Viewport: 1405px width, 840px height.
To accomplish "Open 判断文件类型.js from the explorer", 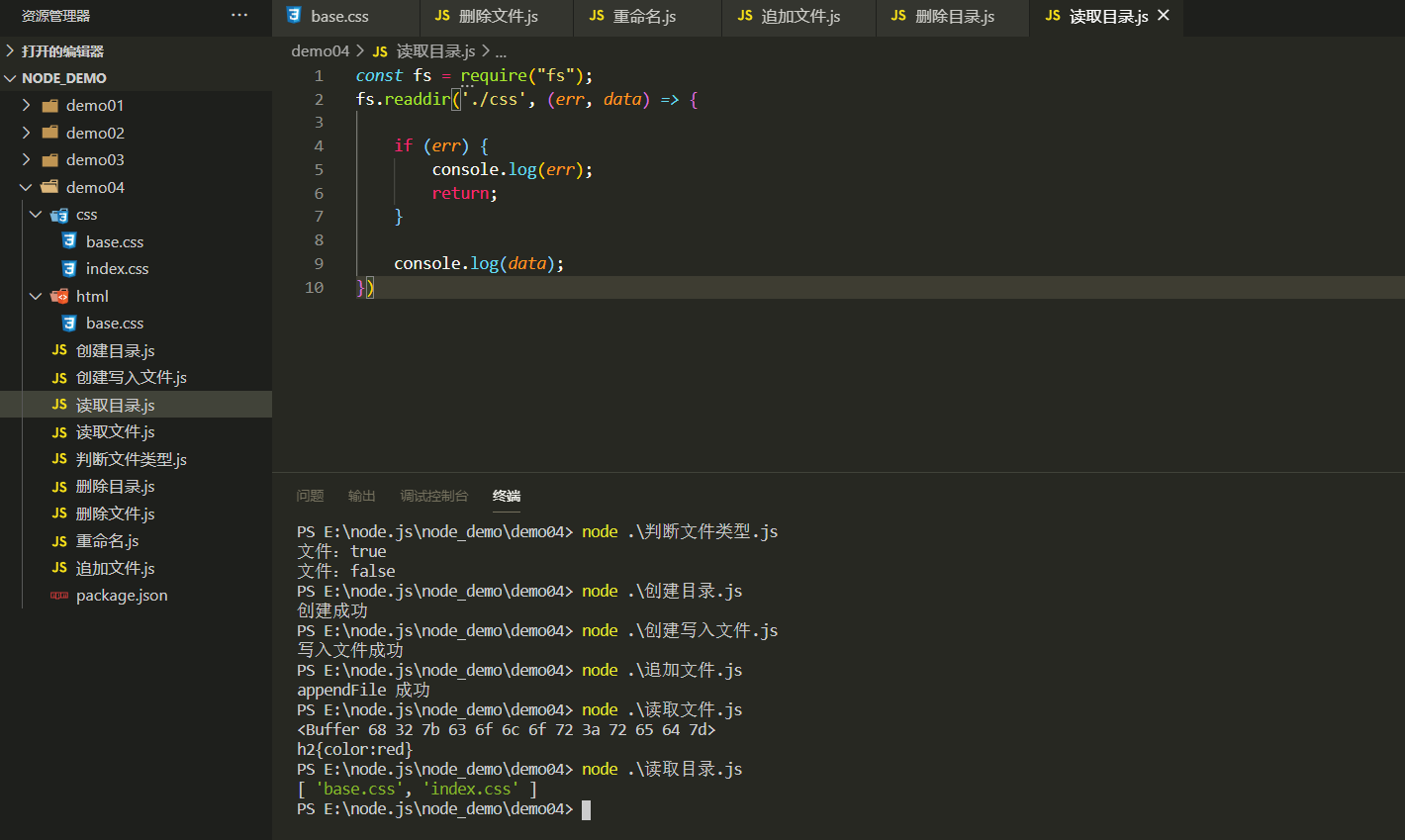I will [x=131, y=459].
